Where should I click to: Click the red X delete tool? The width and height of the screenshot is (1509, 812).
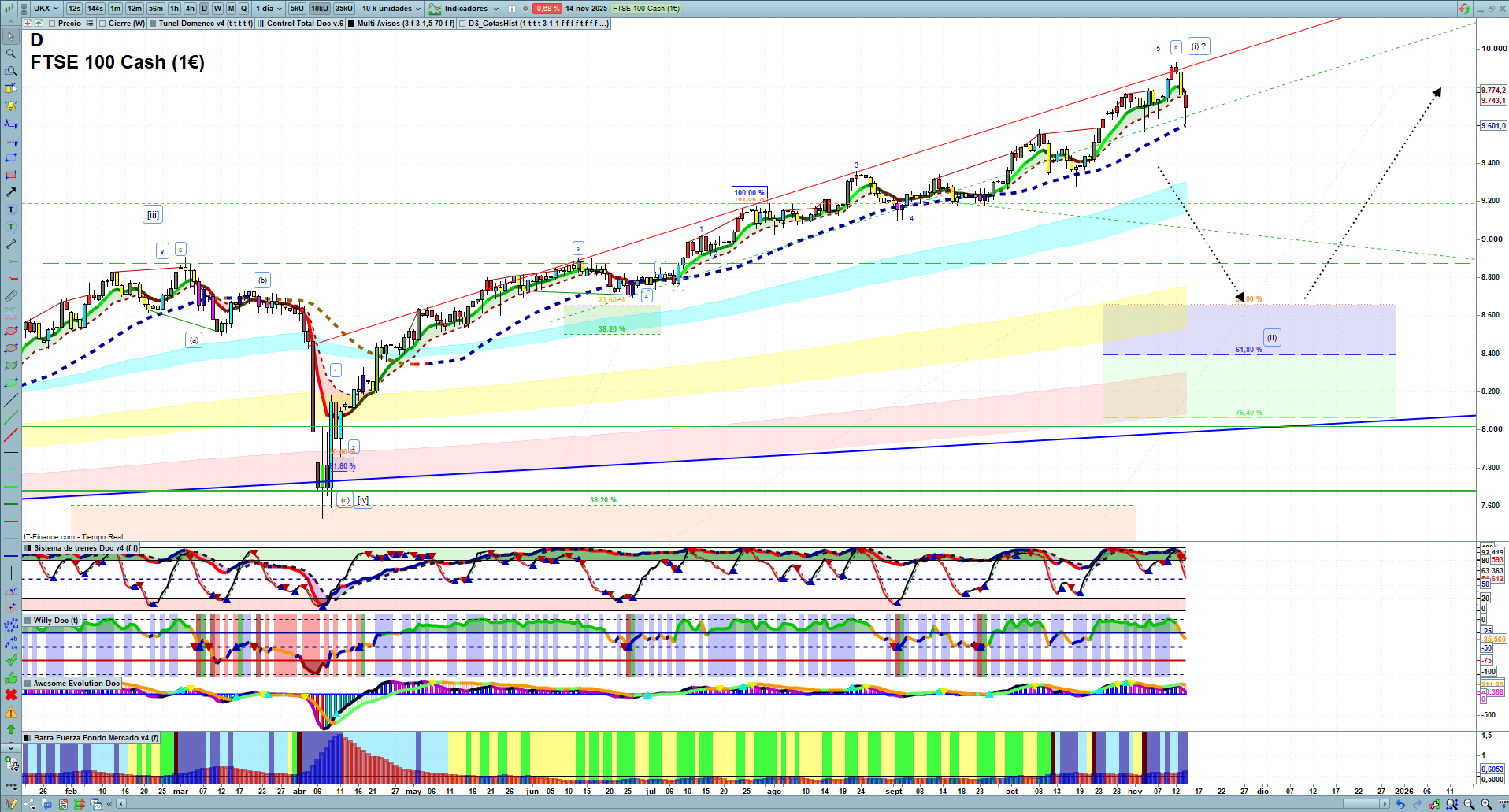[10, 695]
